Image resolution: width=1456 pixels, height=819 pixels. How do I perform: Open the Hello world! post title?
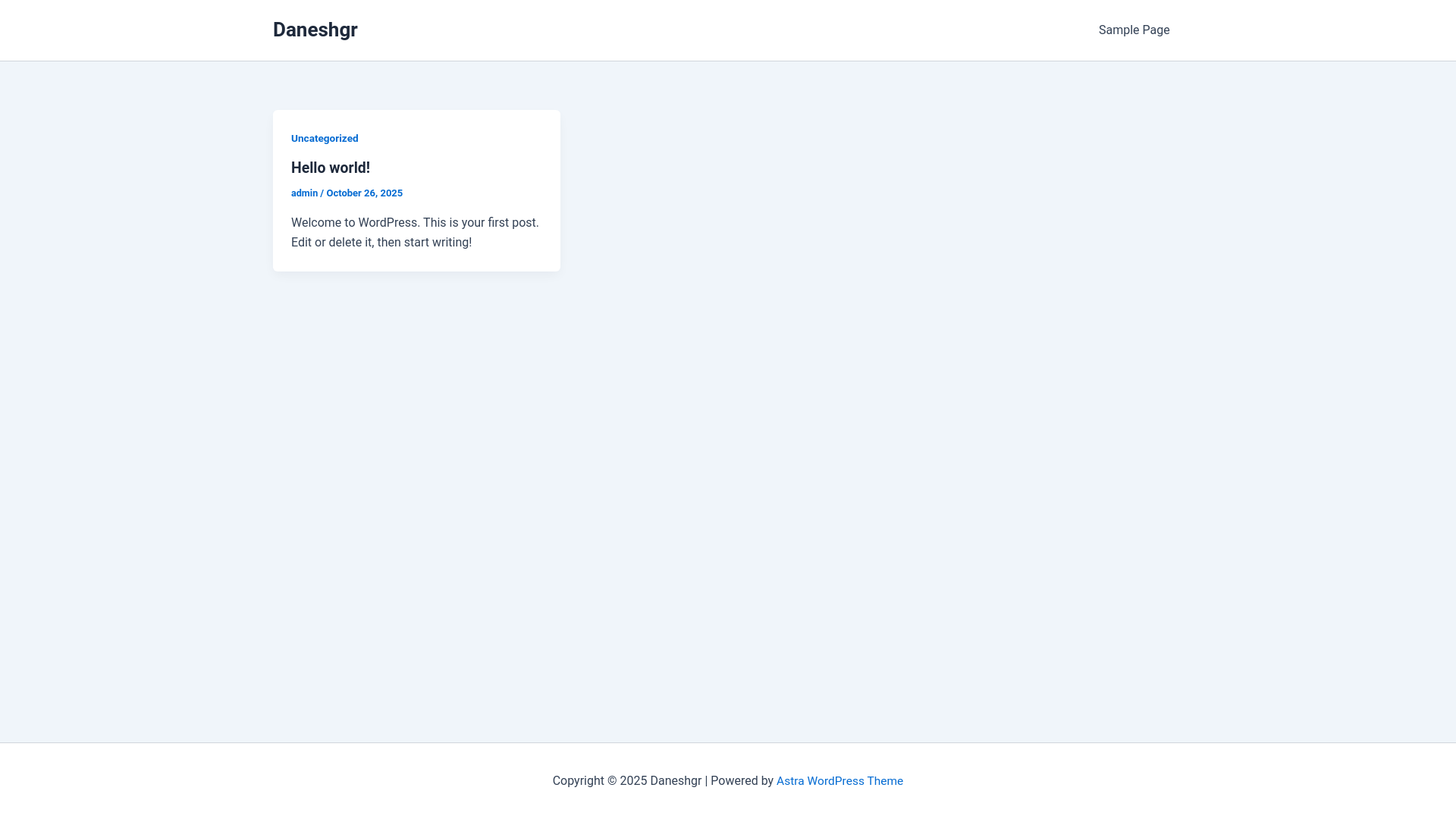331,168
